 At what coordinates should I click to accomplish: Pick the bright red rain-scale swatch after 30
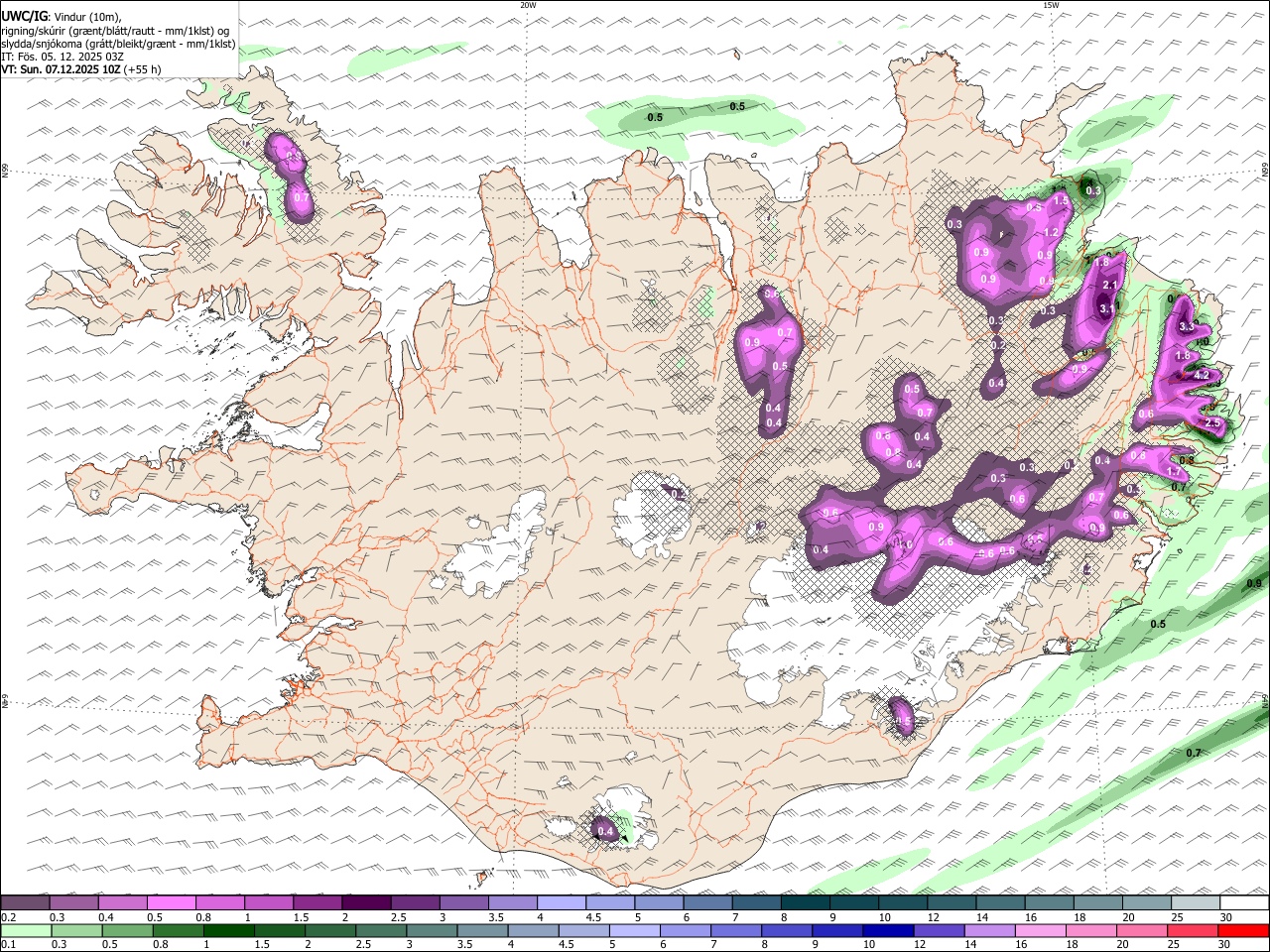pyautogui.click(x=1244, y=930)
